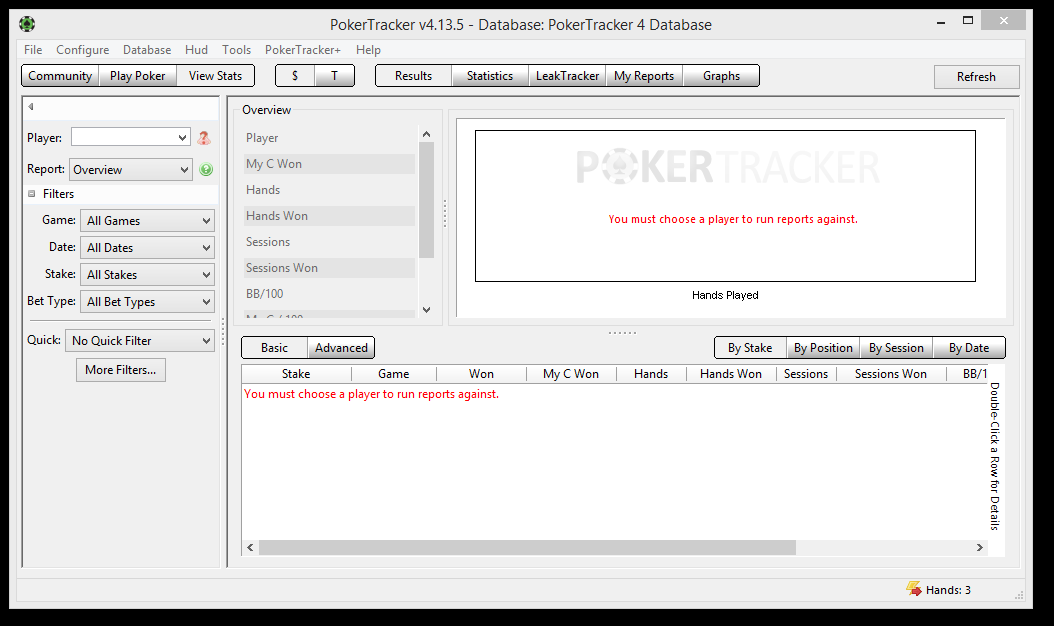Open the Player dropdown

(x=130, y=137)
